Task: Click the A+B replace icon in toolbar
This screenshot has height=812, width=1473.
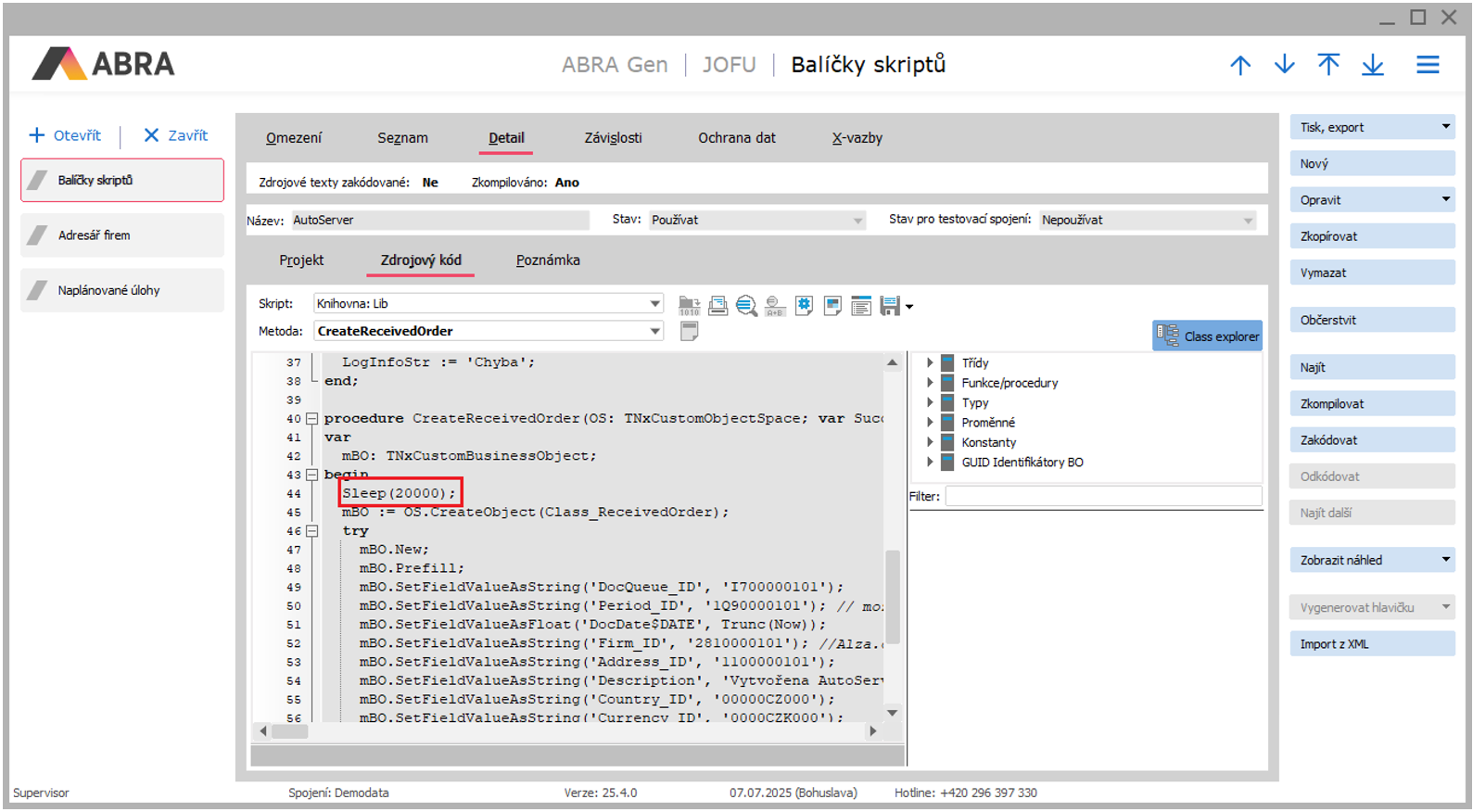Action: pos(775,306)
